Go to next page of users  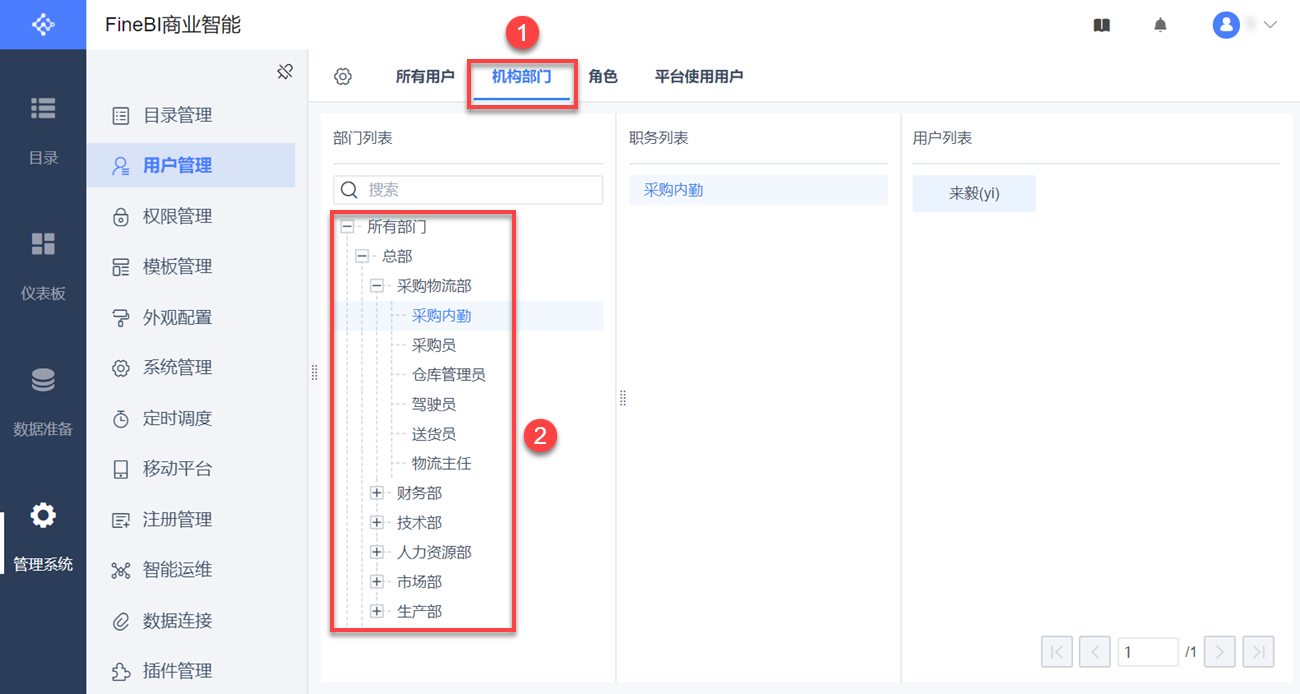1219,652
